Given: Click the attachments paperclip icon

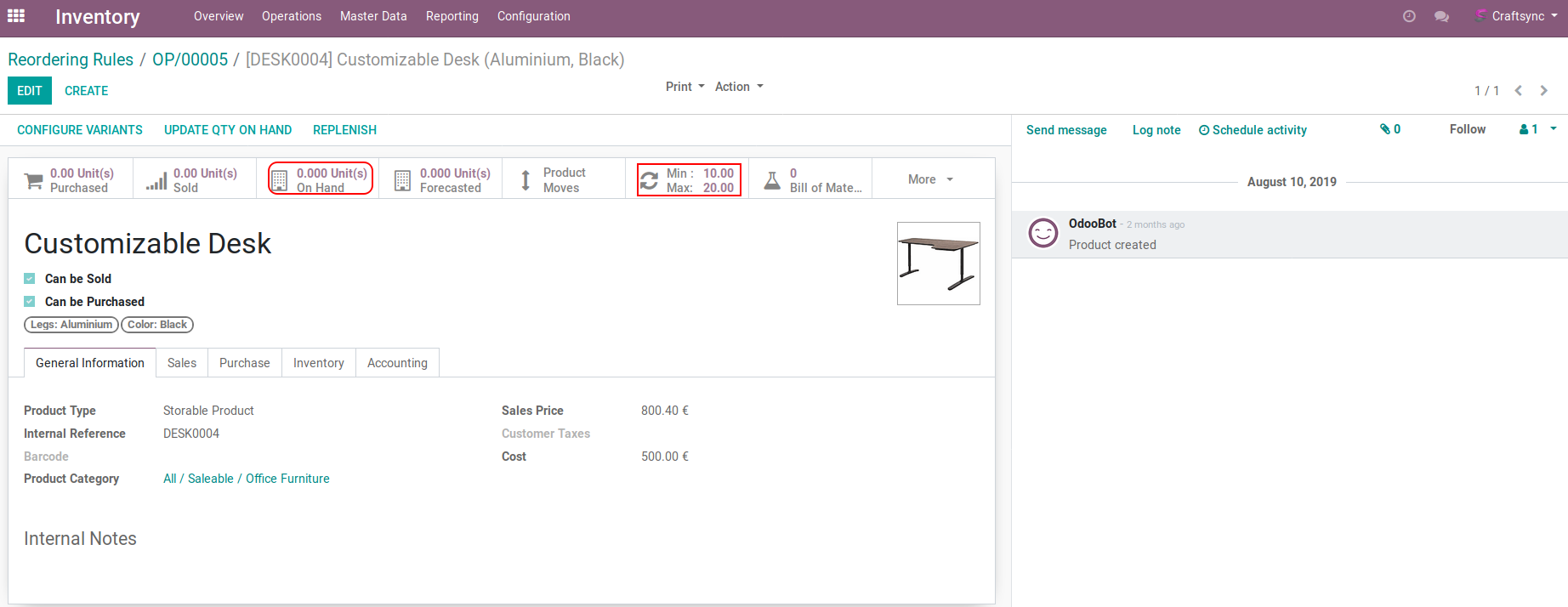Looking at the screenshot, I should click(1385, 129).
